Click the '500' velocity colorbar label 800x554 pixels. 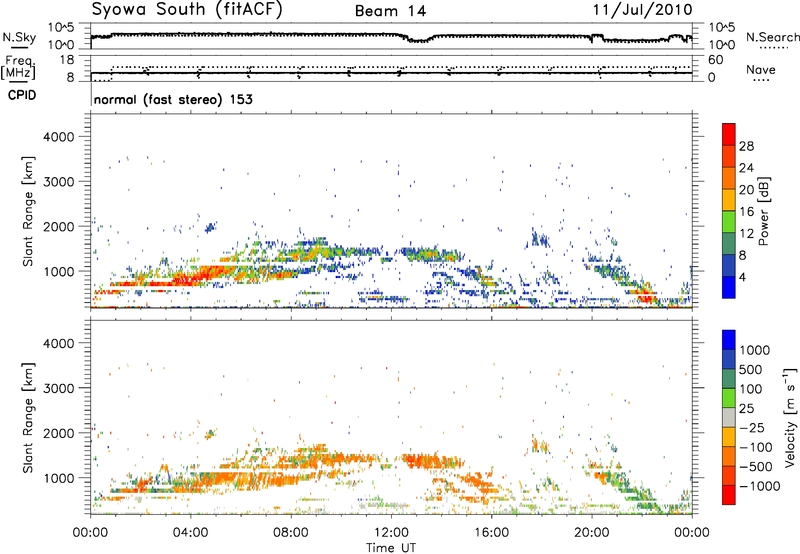[x=752, y=369]
